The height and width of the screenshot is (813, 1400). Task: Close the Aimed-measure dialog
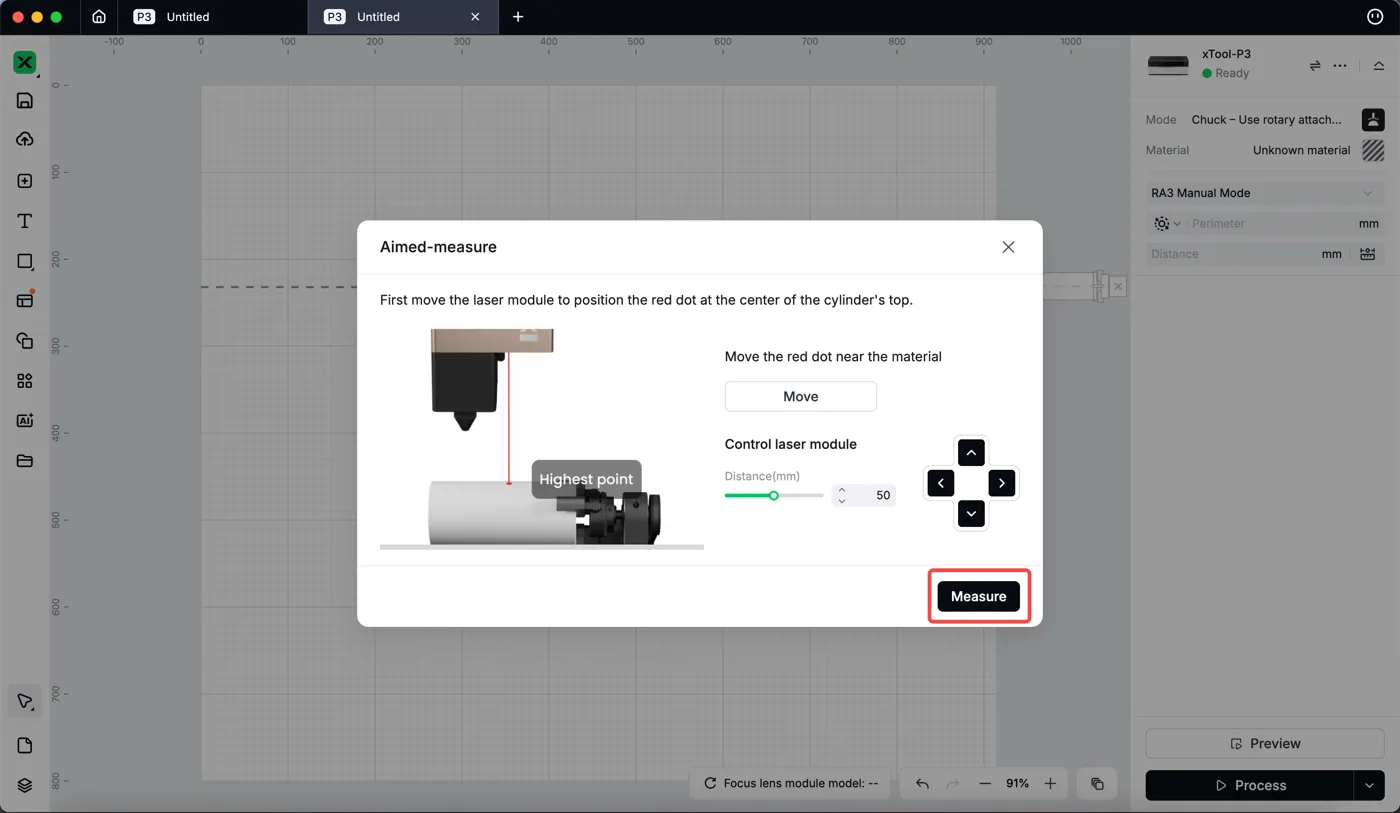coord(1008,247)
